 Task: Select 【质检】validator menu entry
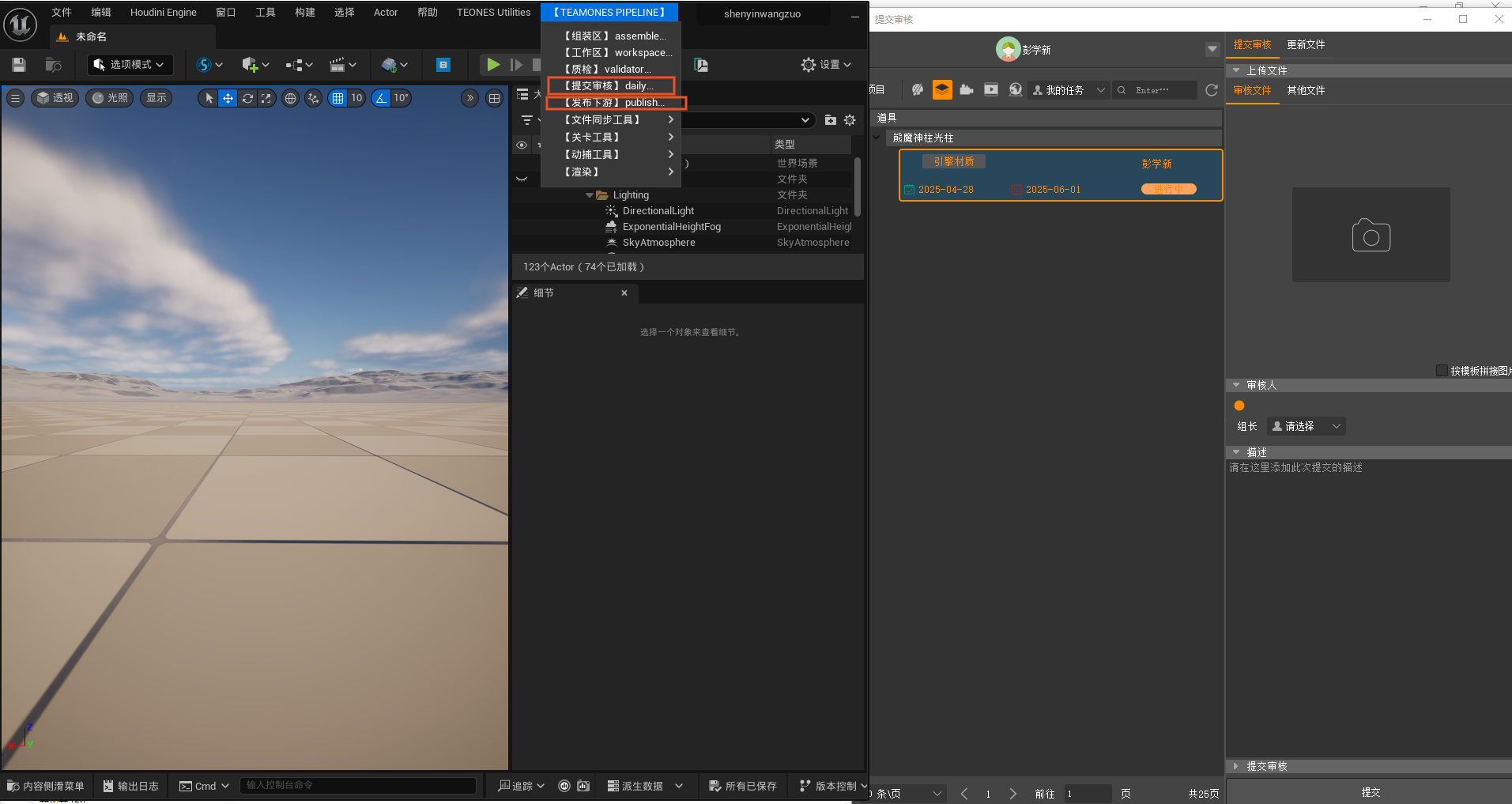coord(607,70)
